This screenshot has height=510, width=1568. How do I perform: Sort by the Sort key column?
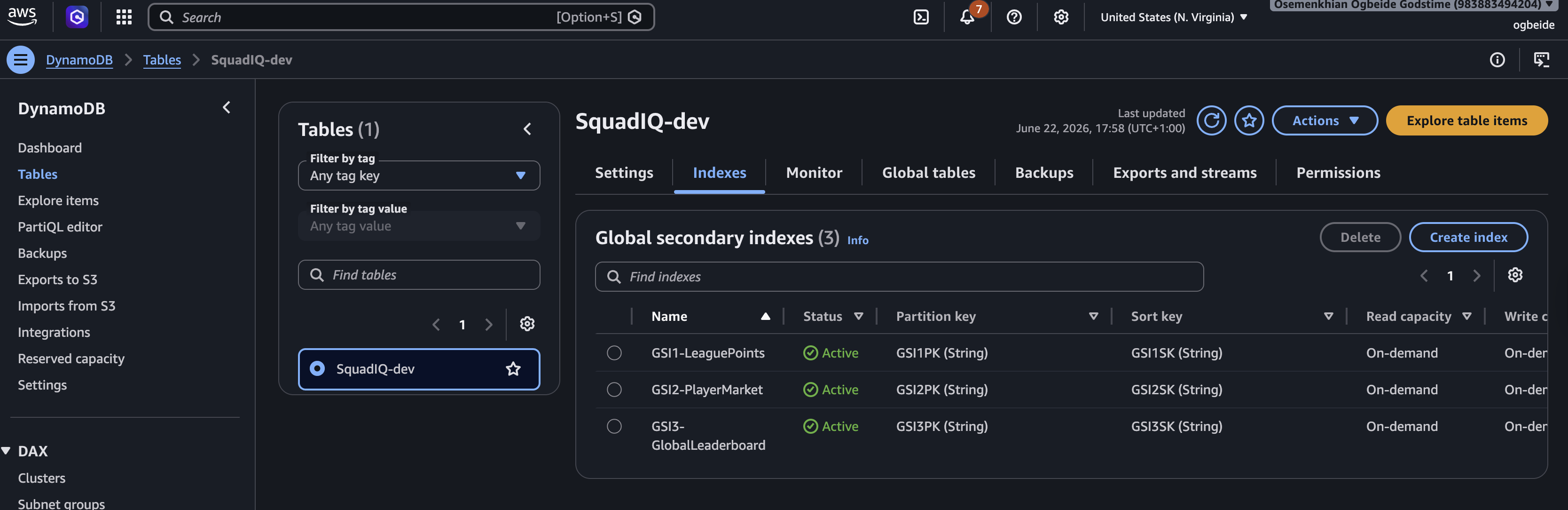click(1328, 316)
